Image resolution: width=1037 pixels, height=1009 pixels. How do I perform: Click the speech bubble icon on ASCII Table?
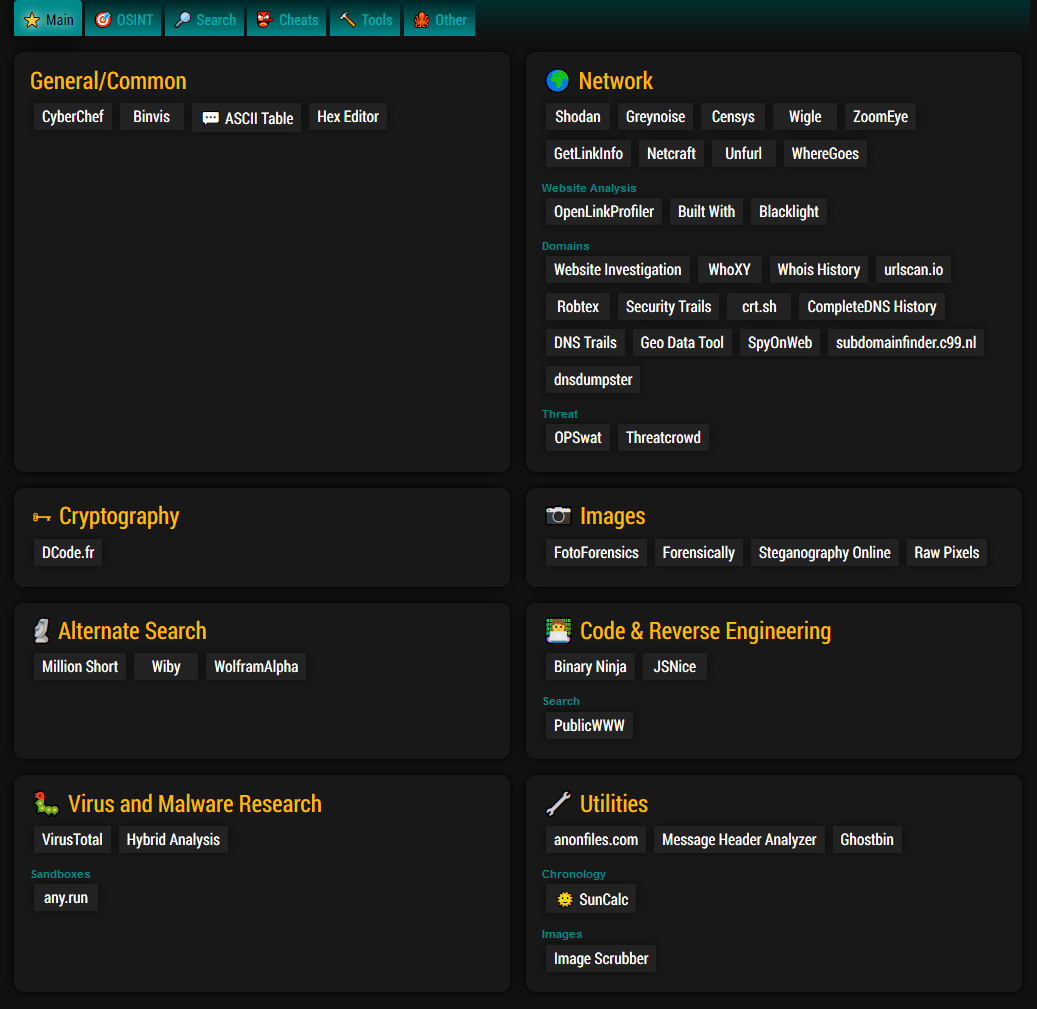[210, 118]
